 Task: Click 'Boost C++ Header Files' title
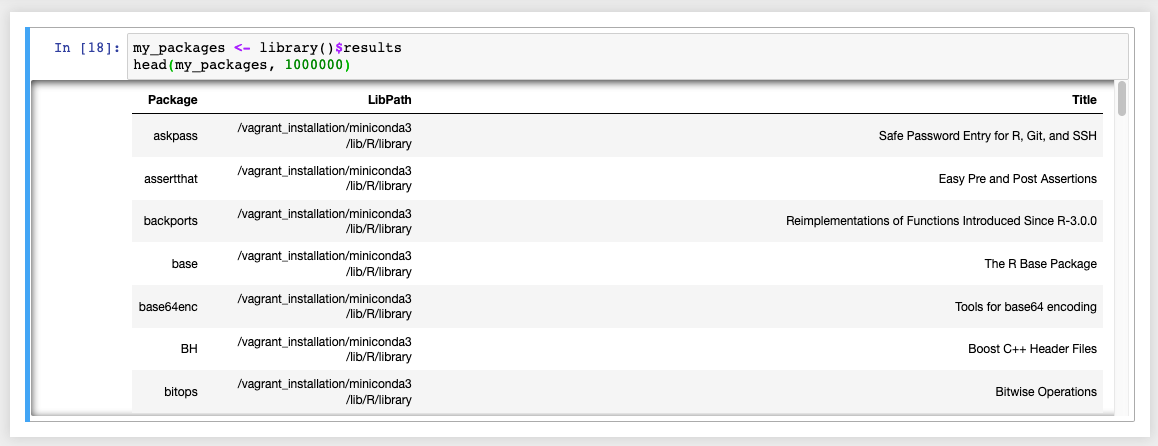(x=1032, y=349)
